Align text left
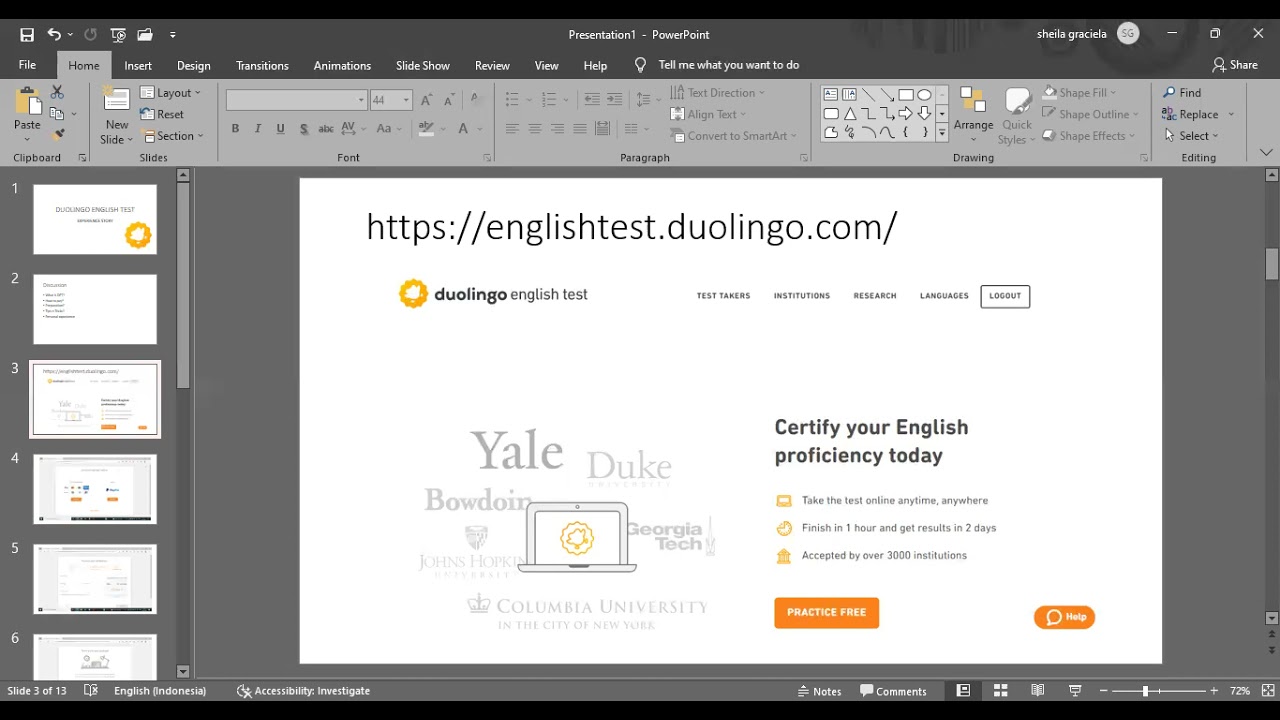Image resolution: width=1280 pixels, height=720 pixels. tap(512, 128)
